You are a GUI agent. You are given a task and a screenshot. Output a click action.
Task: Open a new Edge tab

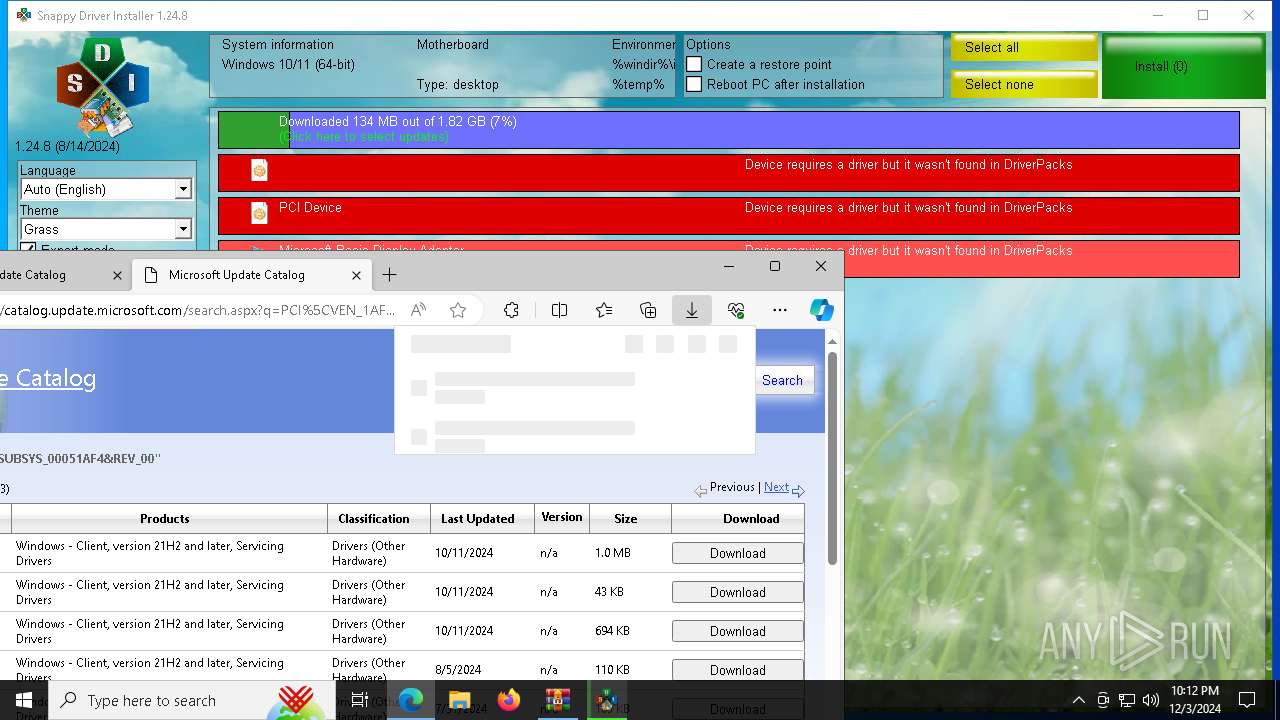(x=390, y=274)
